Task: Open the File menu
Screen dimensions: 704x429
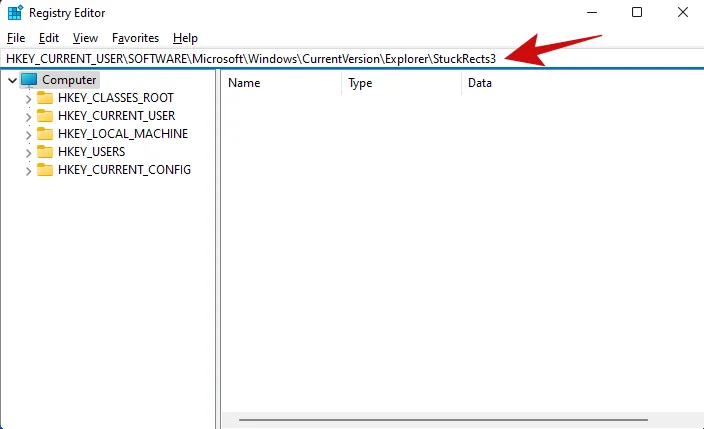Action: point(15,38)
